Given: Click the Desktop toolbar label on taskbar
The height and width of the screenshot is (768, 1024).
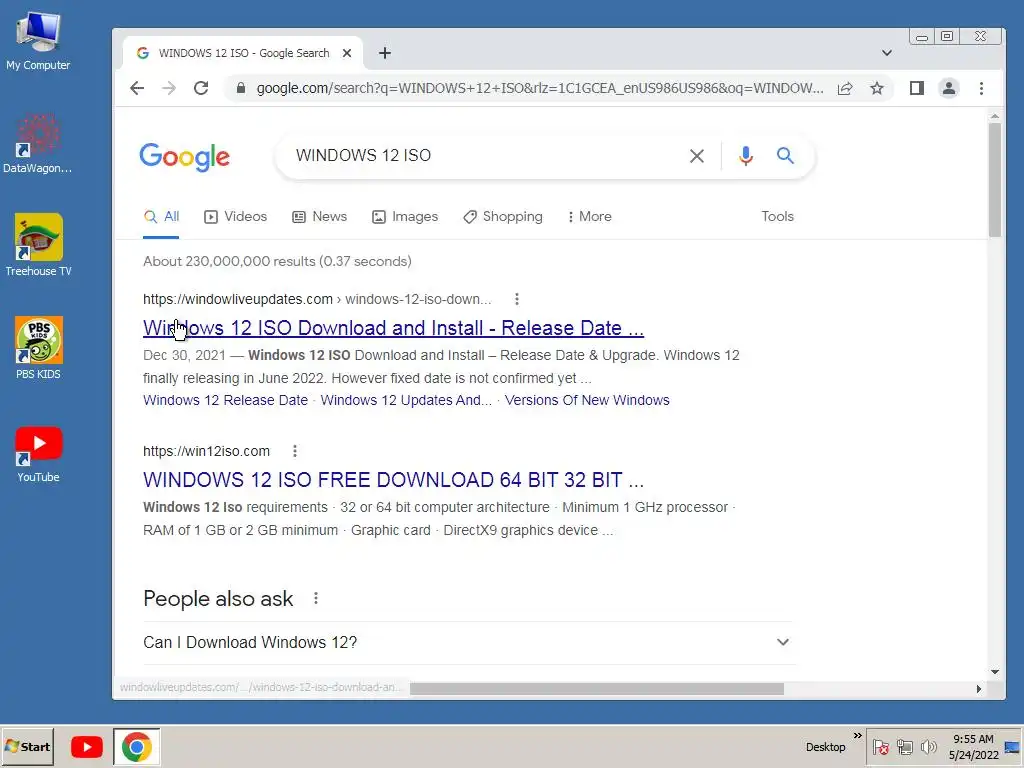Looking at the screenshot, I should [825, 747].
